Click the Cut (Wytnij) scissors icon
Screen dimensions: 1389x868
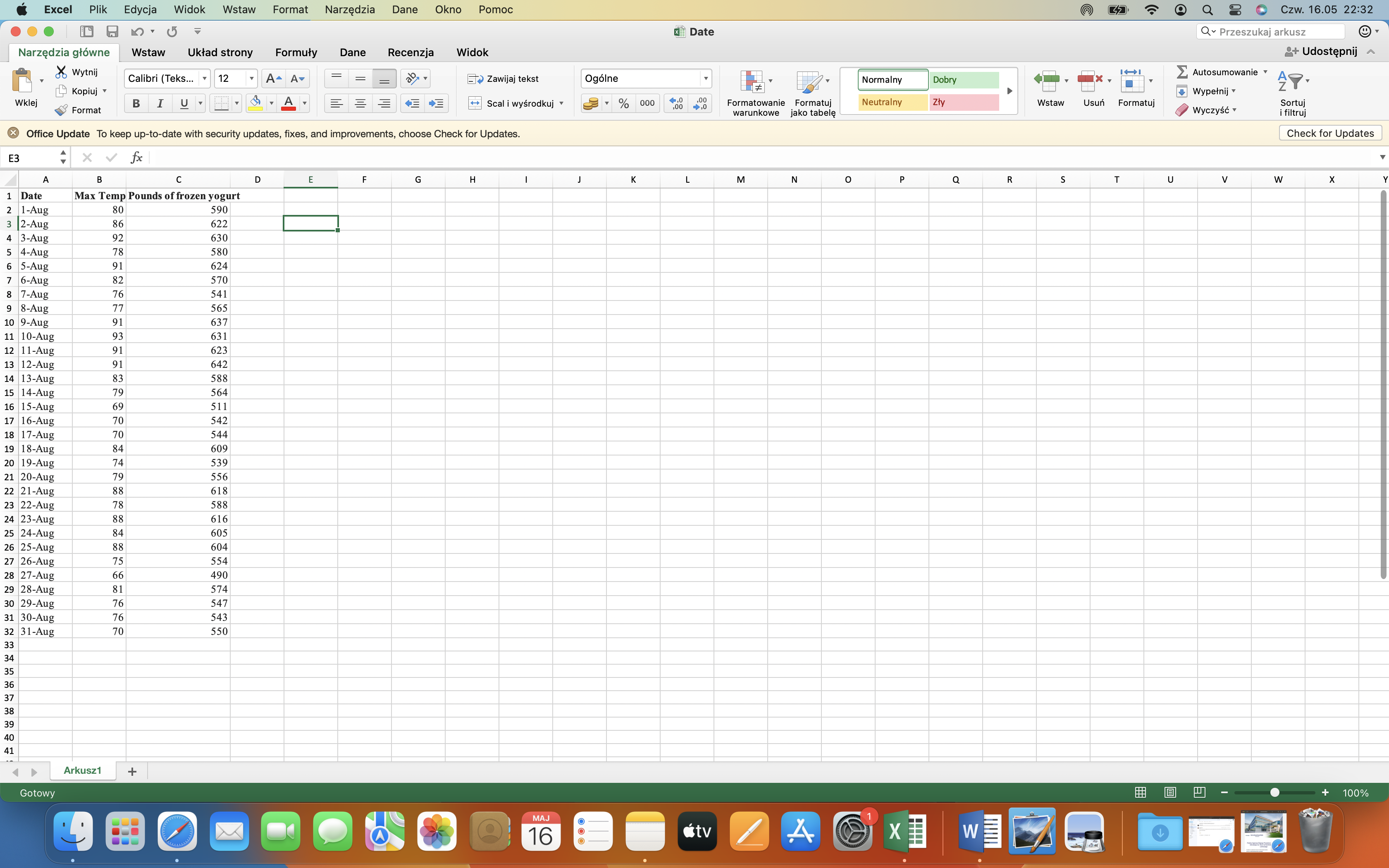(x=62, y=72)
